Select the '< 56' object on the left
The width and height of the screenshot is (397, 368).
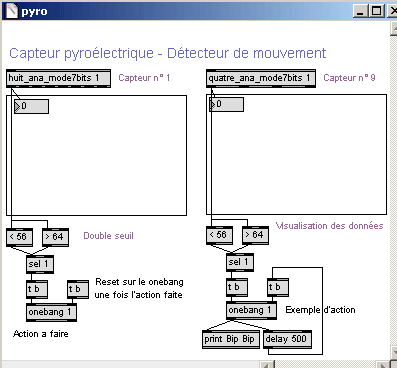tap(20, 237)
